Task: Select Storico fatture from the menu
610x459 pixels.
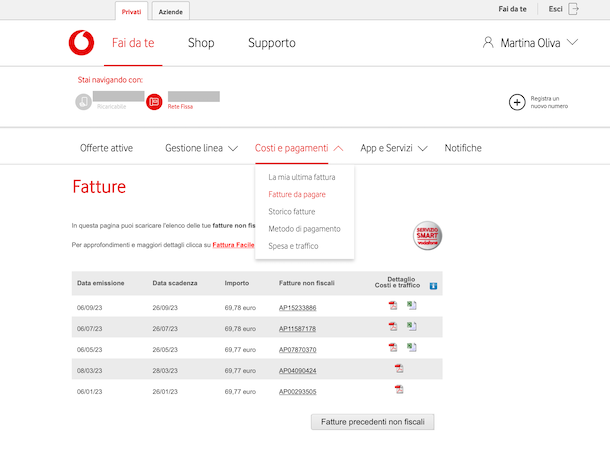Action: [x=292, y=212]
